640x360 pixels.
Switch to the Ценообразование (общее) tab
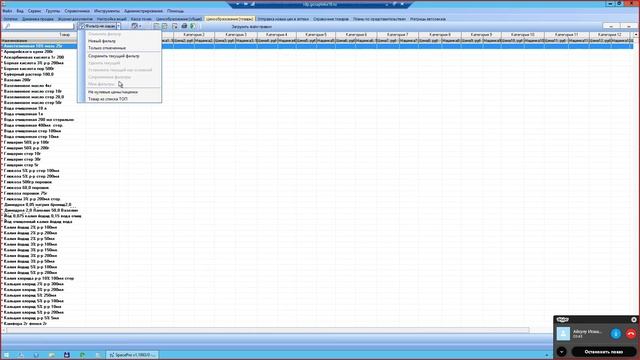click(x=179, y=19)
